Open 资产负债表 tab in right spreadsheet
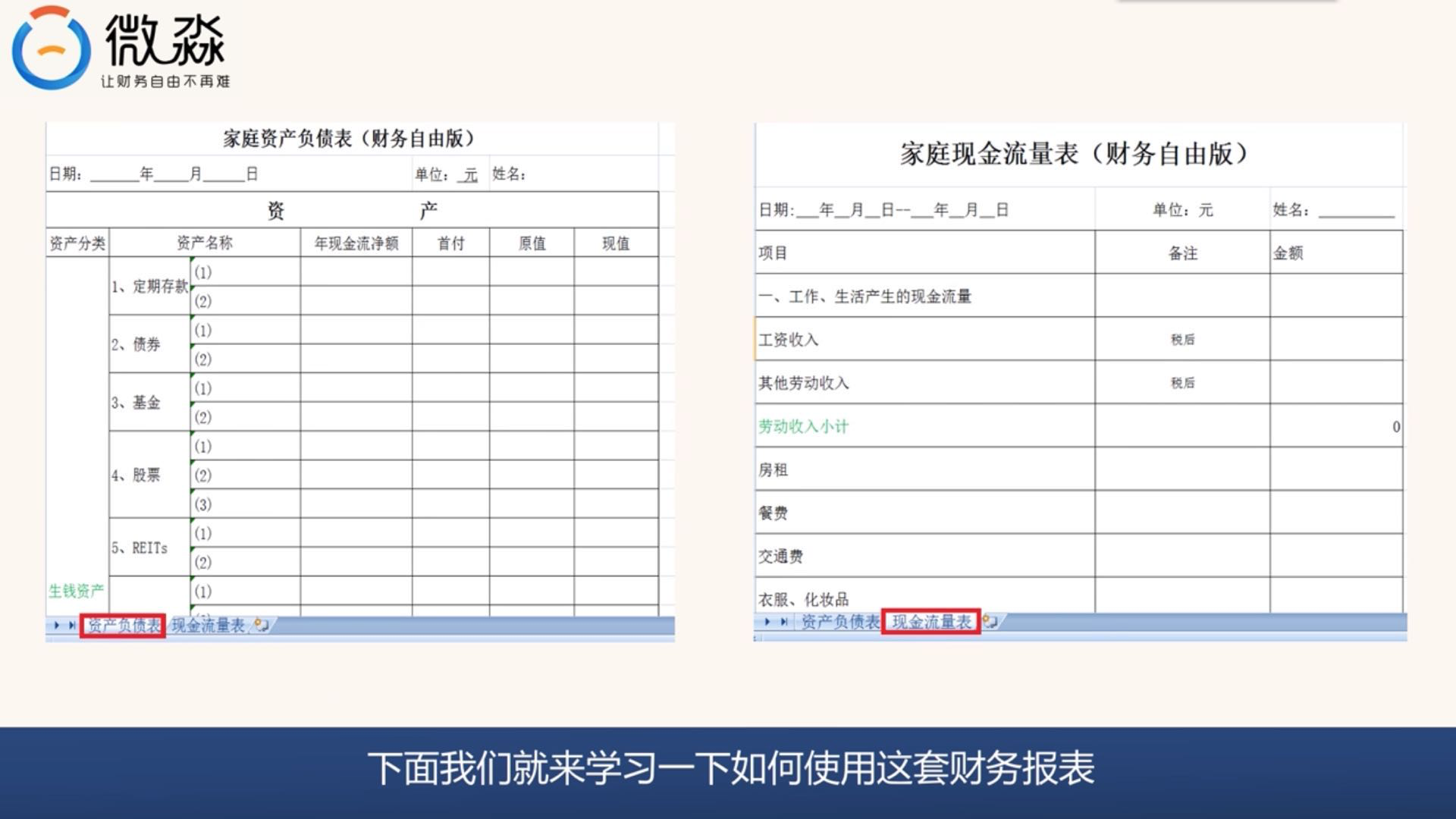 click(840, 622)
